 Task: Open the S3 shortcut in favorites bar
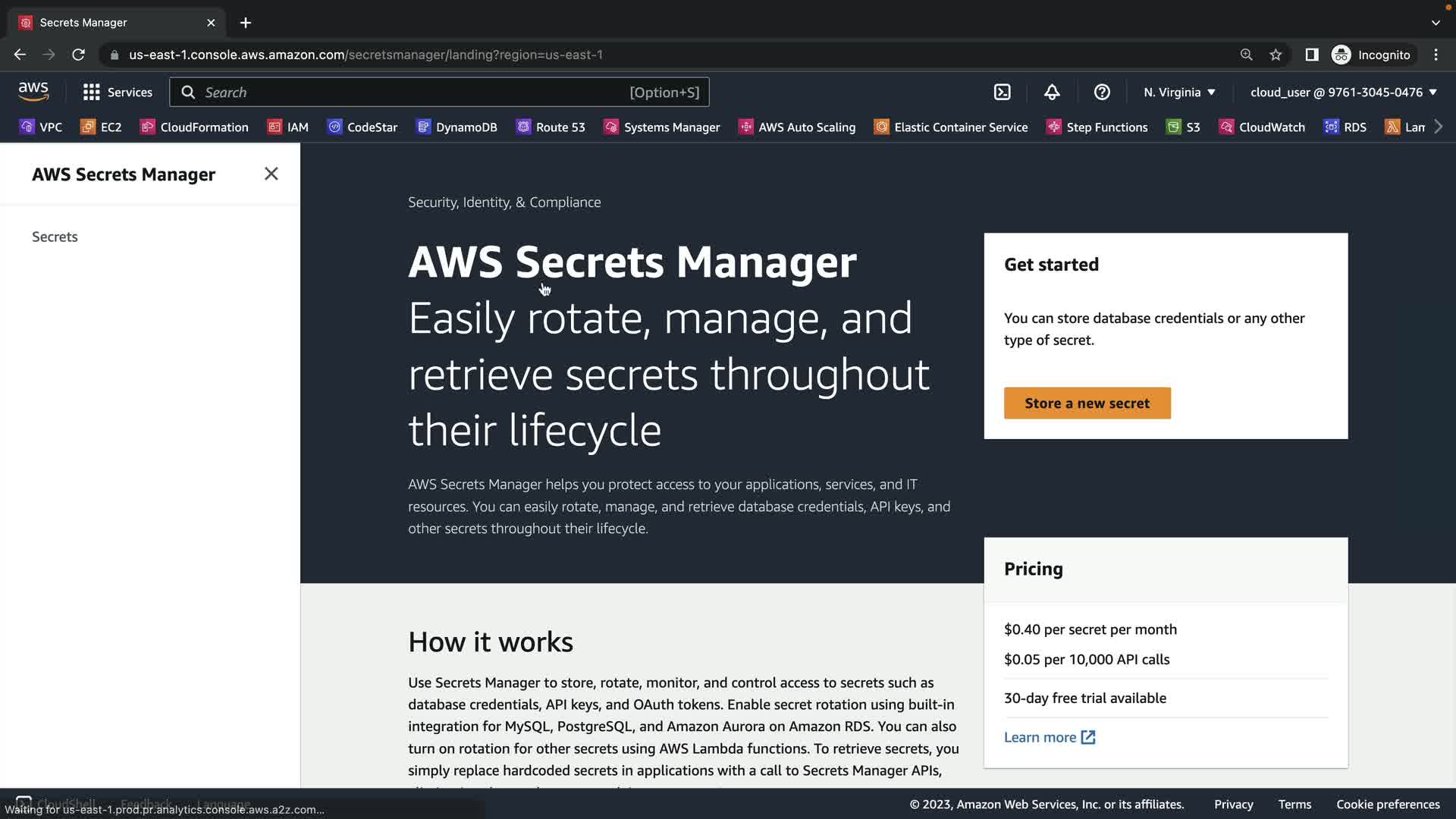[1183, 127]
